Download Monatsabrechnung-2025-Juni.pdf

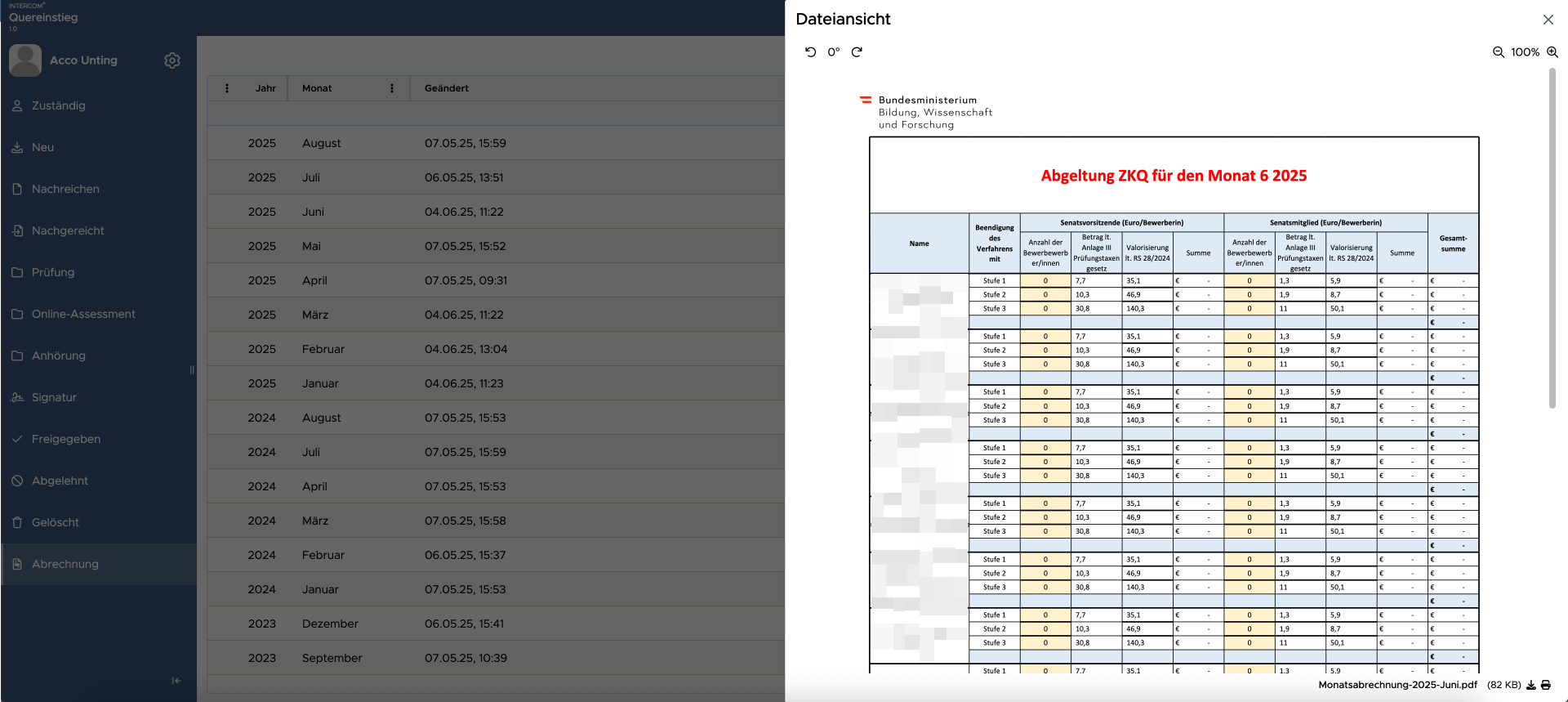tap(1531, 685)
